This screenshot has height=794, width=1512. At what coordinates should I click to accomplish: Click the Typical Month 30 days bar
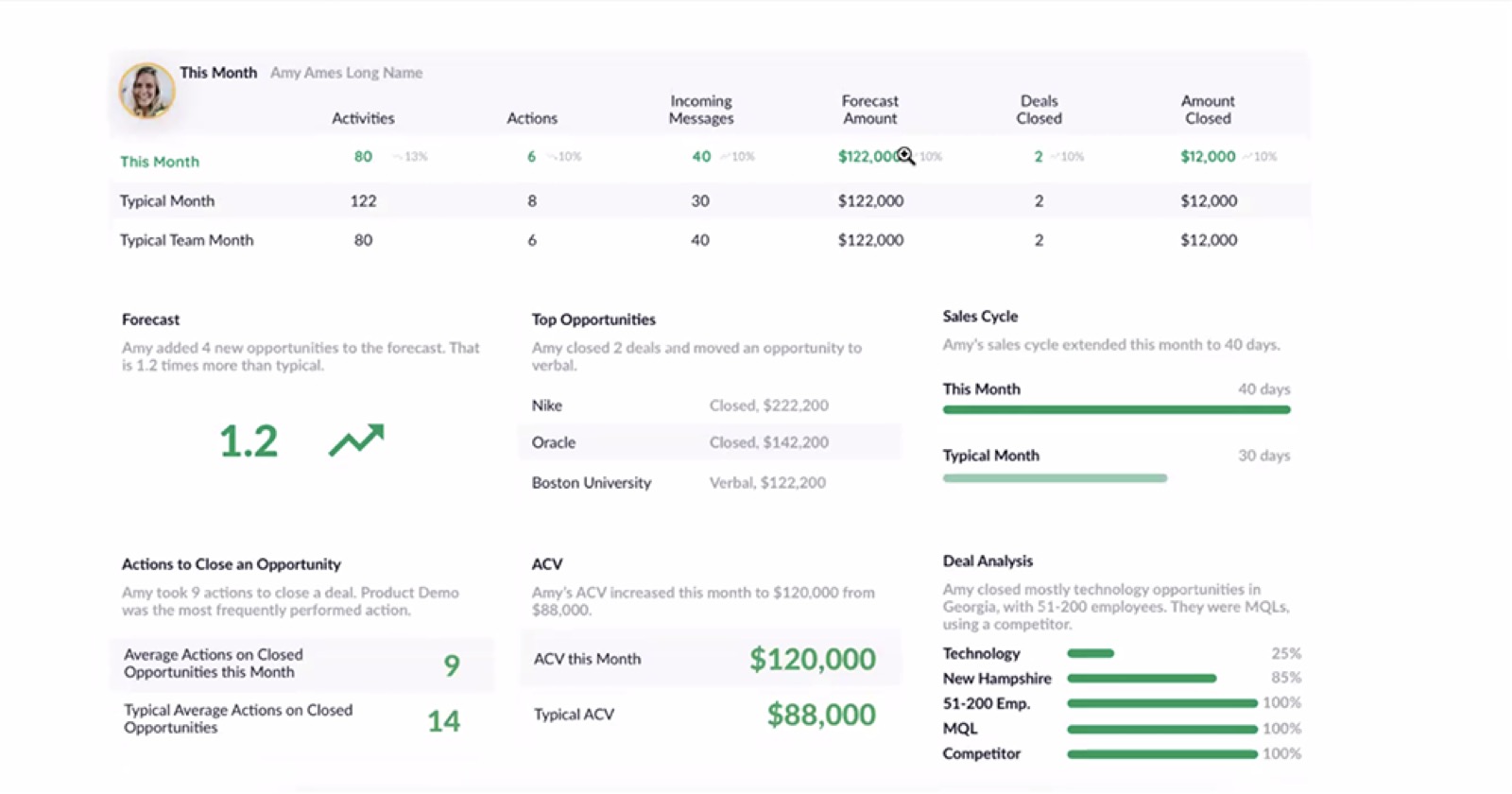[x=1055, y=478]
